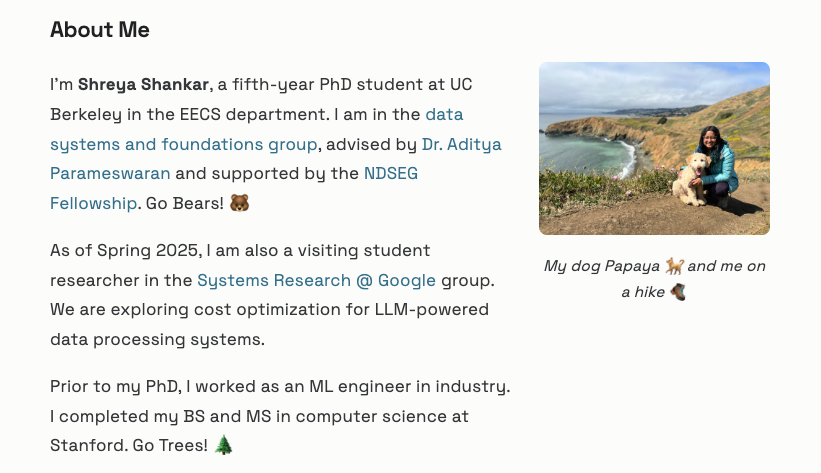Screen dimensions: 821x473
Task: Click the bold name Shreya Shankar
Action: point(143,84)
